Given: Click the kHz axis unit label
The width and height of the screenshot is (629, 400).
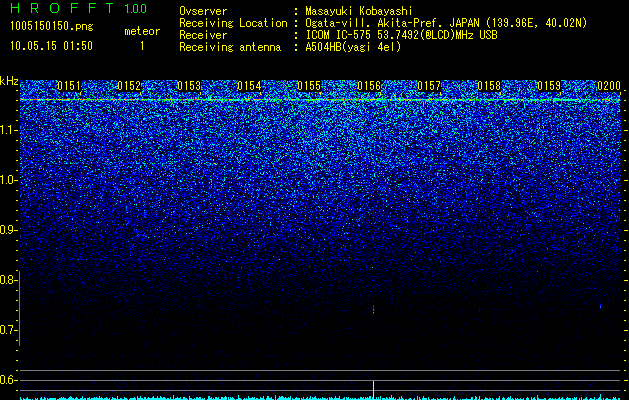Looking at the screenshot, I should point(9,81).
